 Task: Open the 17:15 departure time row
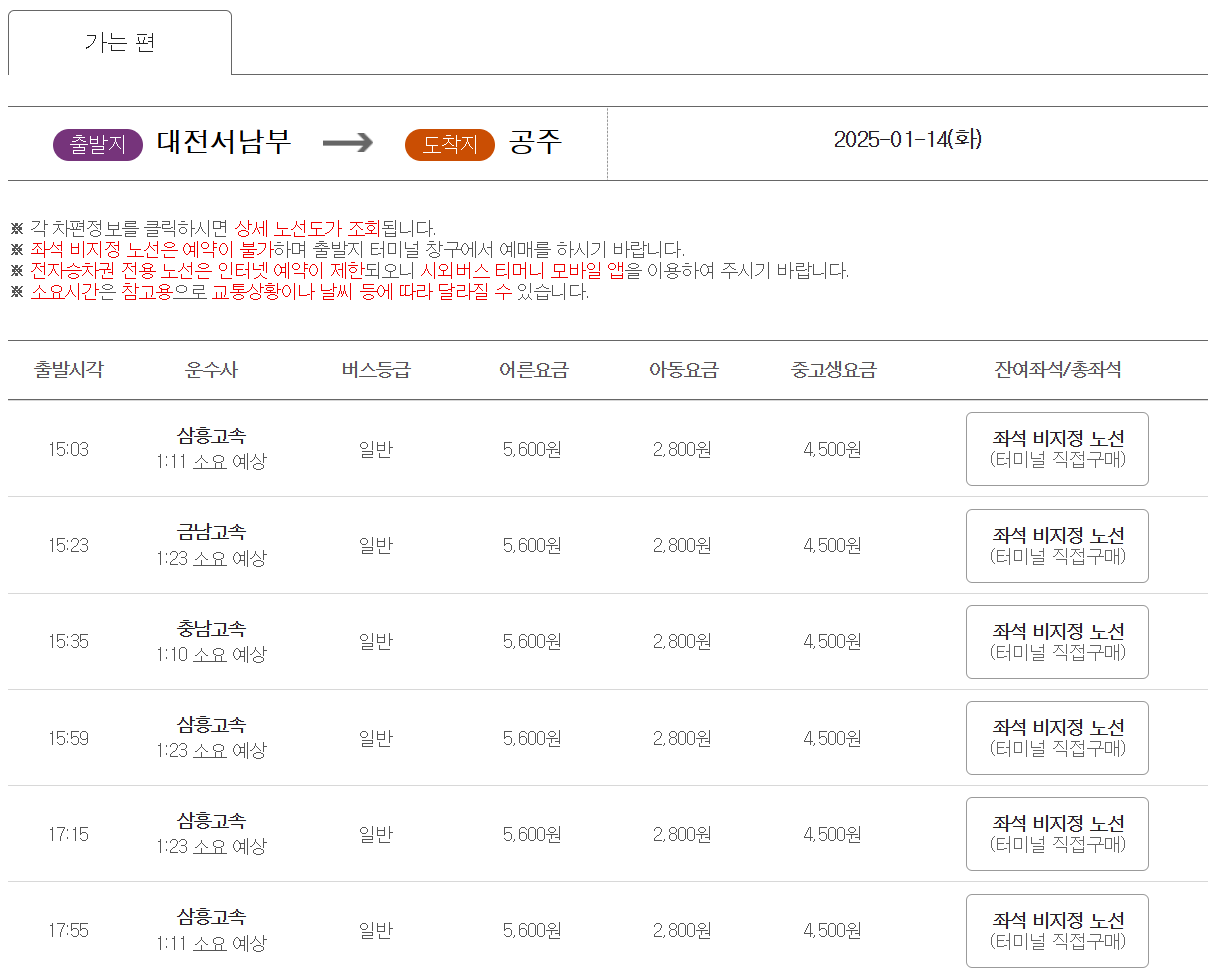pos(608,834)
